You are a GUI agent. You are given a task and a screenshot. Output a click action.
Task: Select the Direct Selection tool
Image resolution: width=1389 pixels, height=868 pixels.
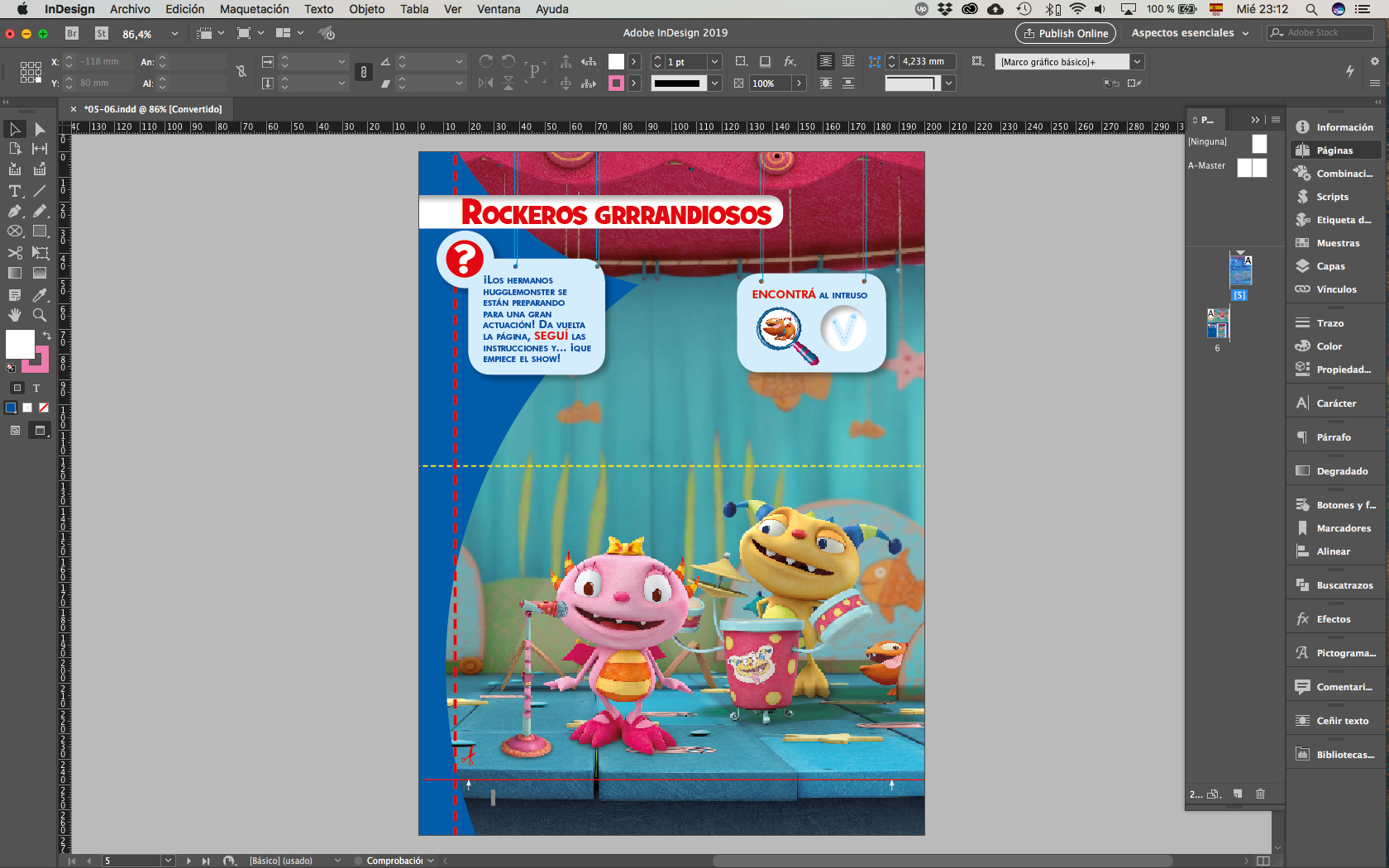pos(40,129)
